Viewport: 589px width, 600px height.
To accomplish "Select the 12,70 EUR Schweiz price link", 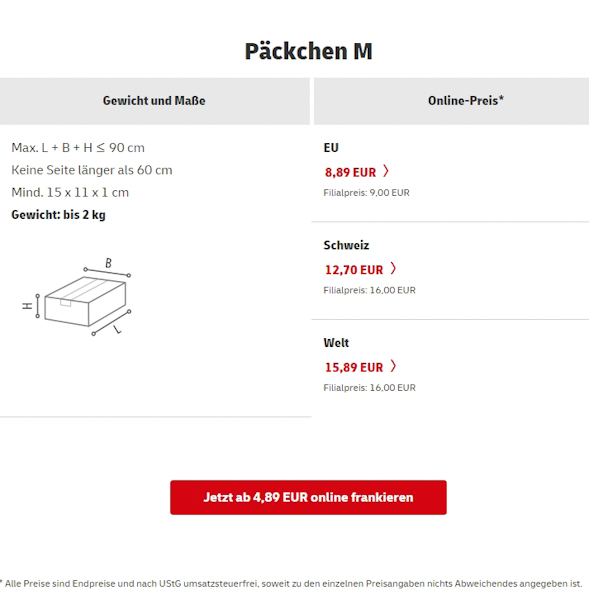I will click(354, 270).
